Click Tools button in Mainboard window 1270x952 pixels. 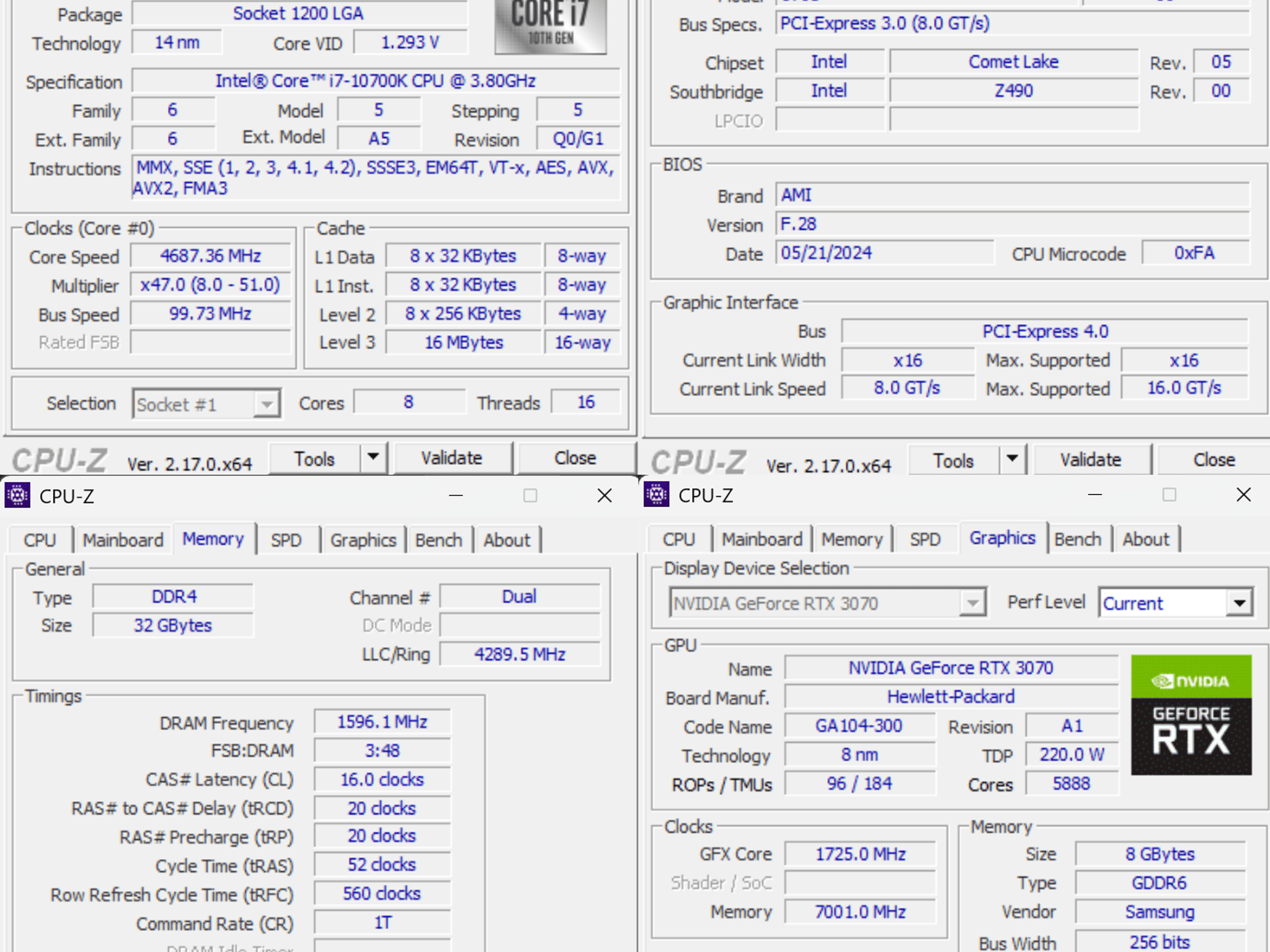click(x=954, y=460)
